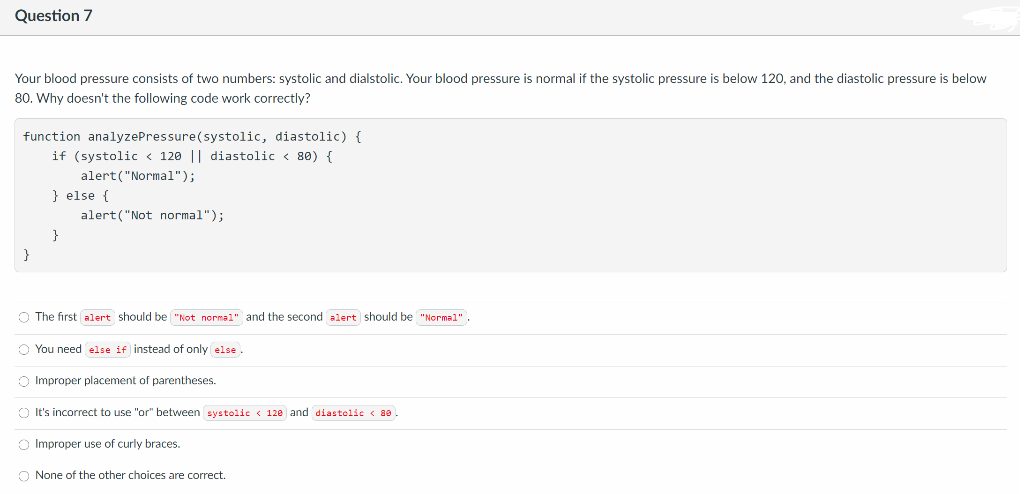Pick the incorrect to use "or" radio option
This screenshot has height=494, width=1024.
(x=23, y=412)
